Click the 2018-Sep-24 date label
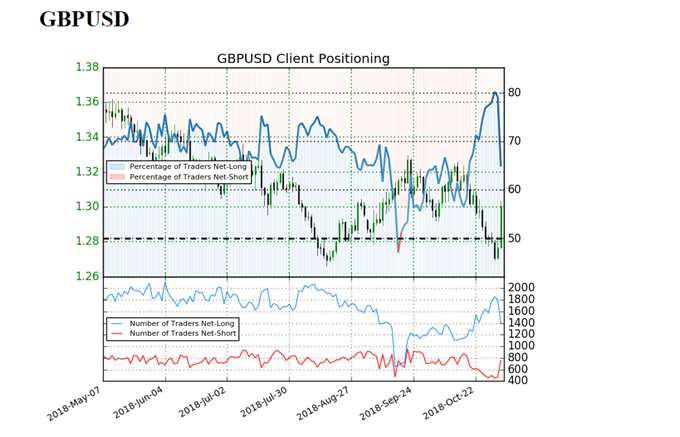This screenshot has height=437, width=680. [x=386, y=403]
